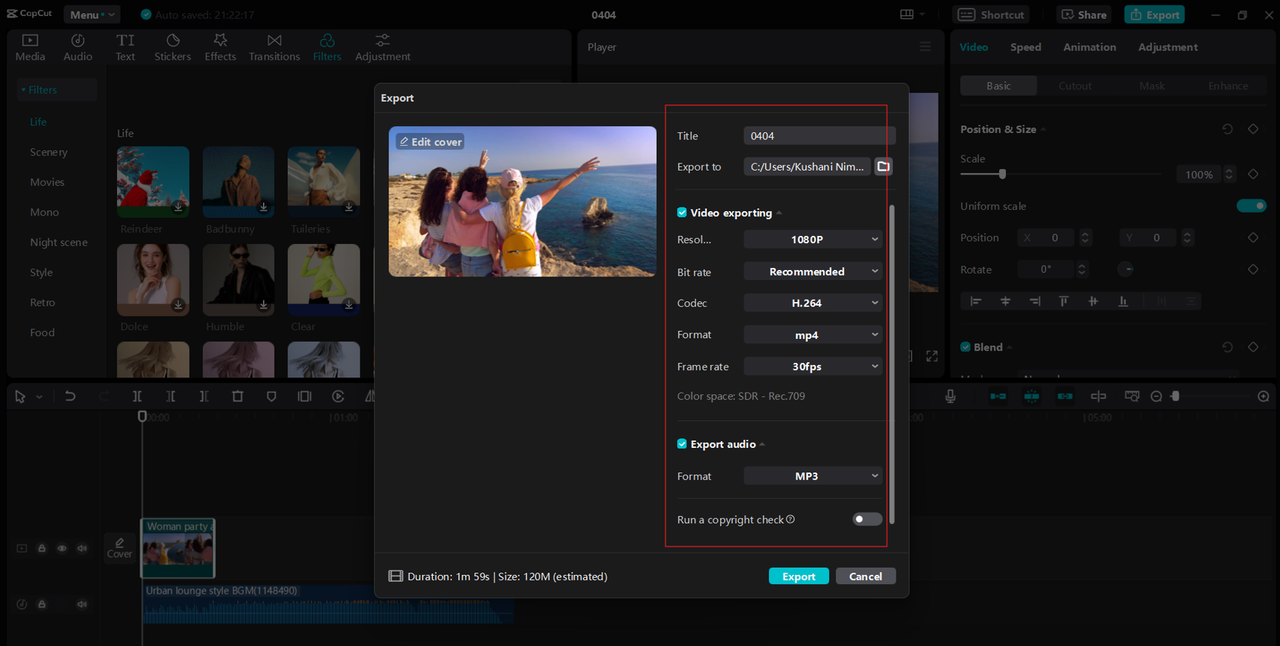Select the Cutout sub-tab

click(x=1075, y=86)
